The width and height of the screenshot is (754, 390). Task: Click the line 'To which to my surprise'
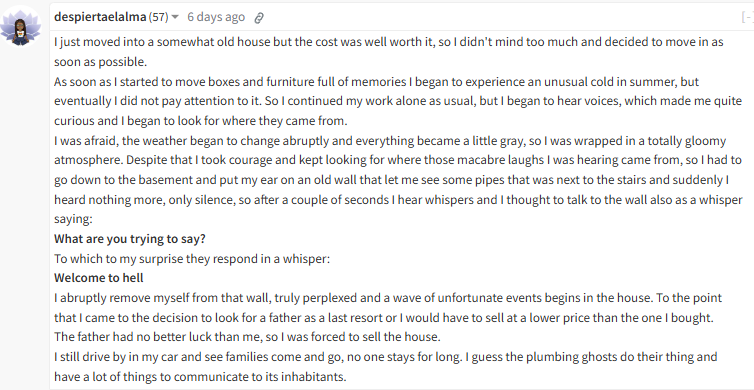tap(192, 259)
